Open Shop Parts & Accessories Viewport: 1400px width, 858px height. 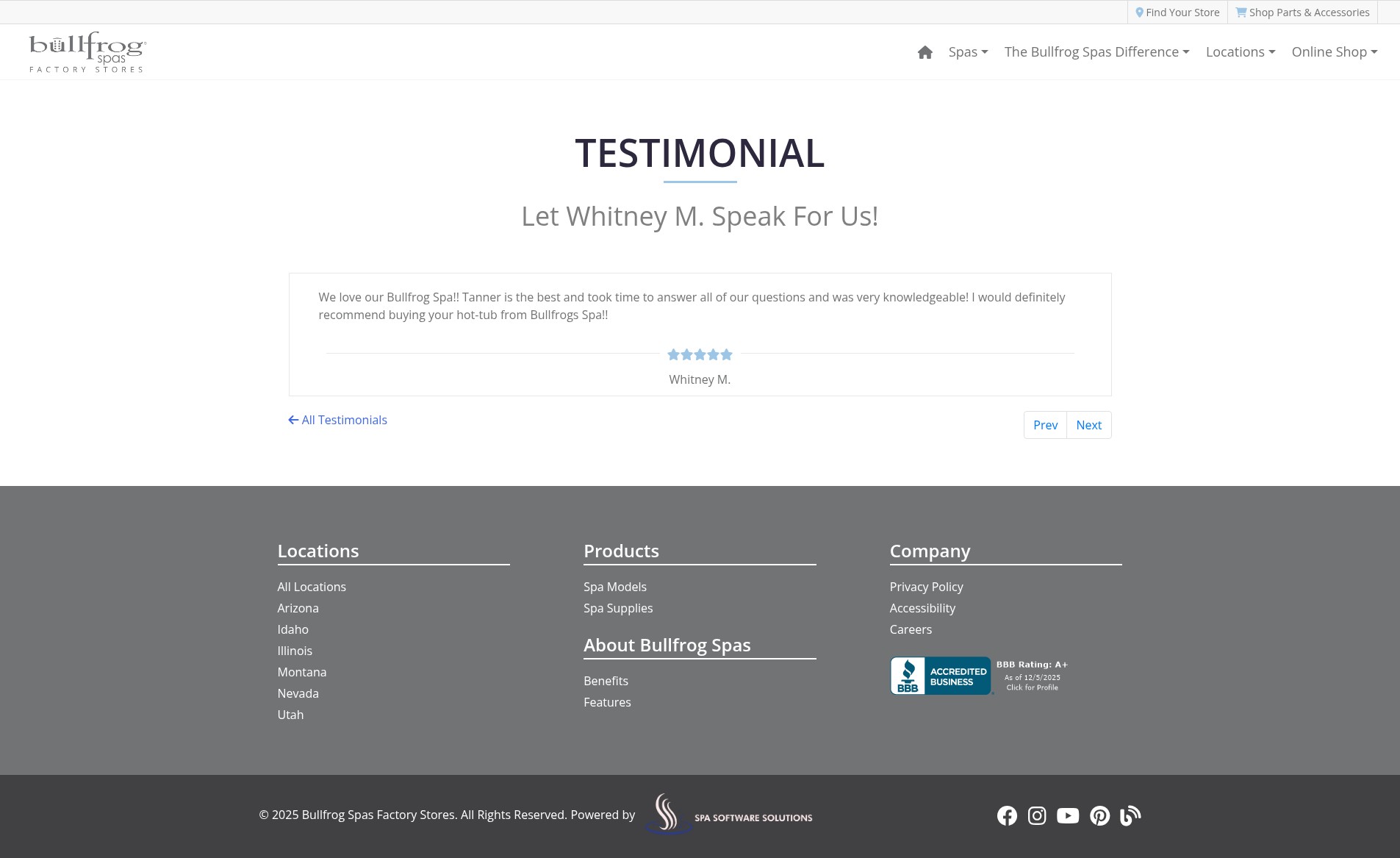pos(1302,12)
